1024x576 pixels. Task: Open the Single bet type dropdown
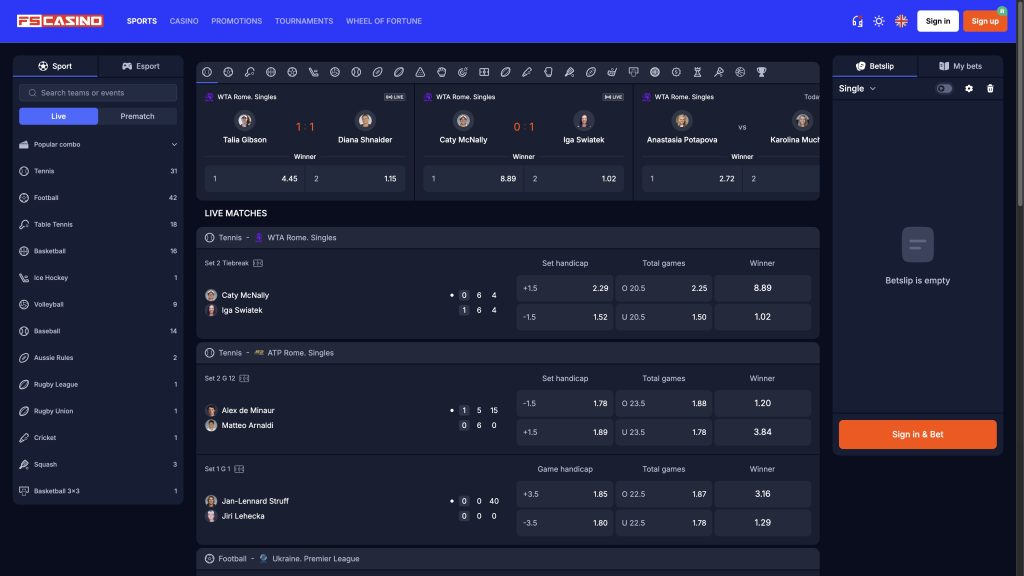pyautogui.click(x=857, y=88)
